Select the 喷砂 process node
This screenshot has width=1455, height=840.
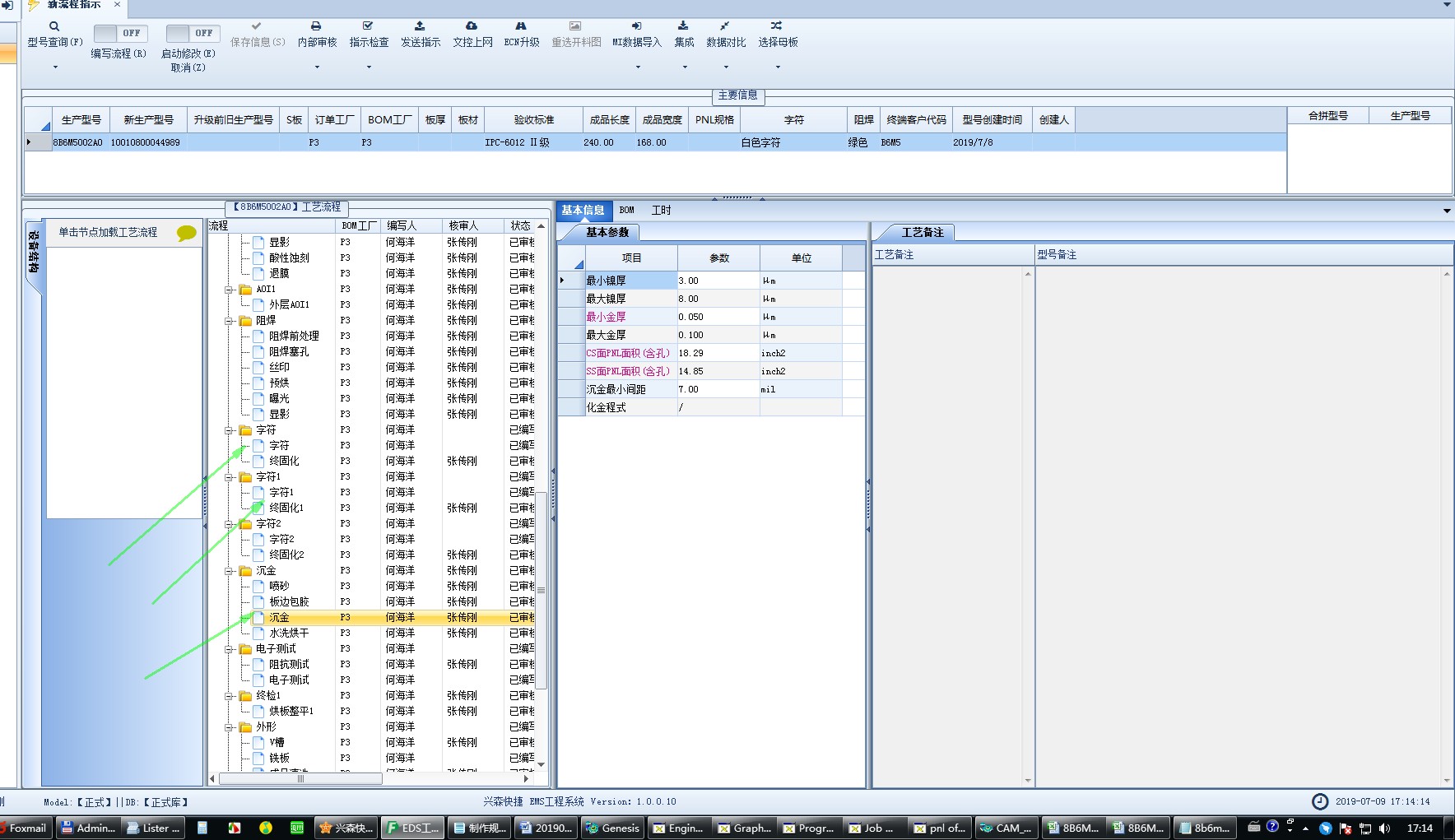point(279,587)
